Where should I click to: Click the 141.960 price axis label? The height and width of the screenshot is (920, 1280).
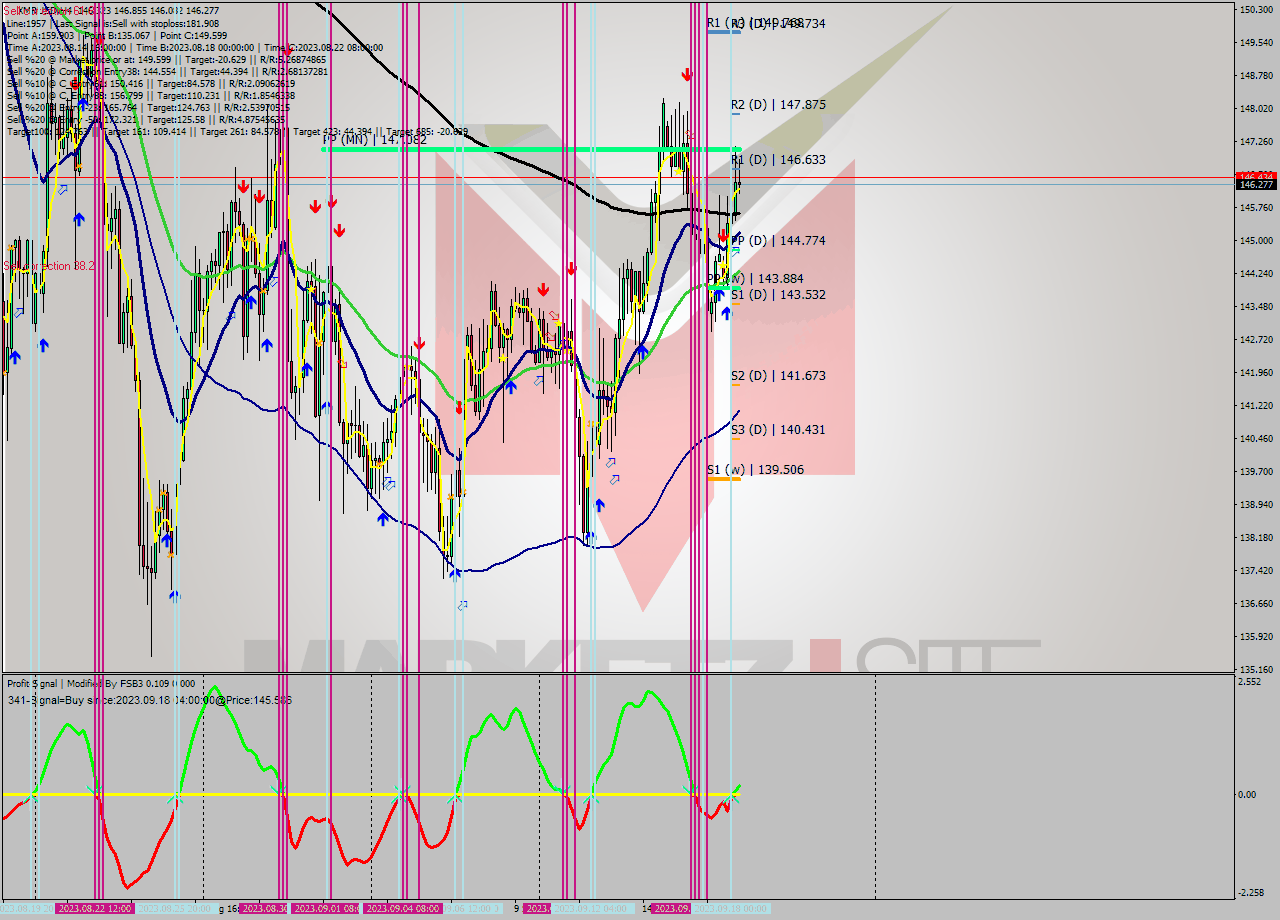[1255, 372]
